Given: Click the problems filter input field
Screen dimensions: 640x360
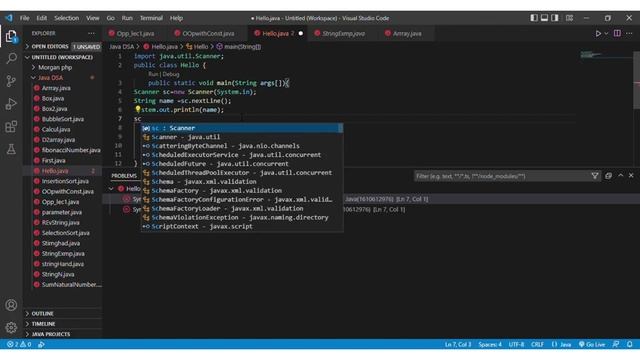Looking at the screenshot, I should coord(501,176).
